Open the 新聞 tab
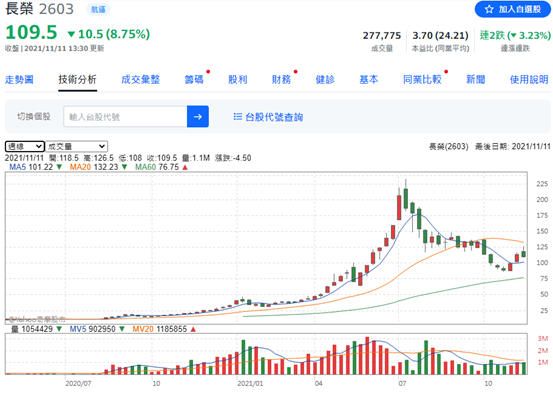 click(475, 80)
